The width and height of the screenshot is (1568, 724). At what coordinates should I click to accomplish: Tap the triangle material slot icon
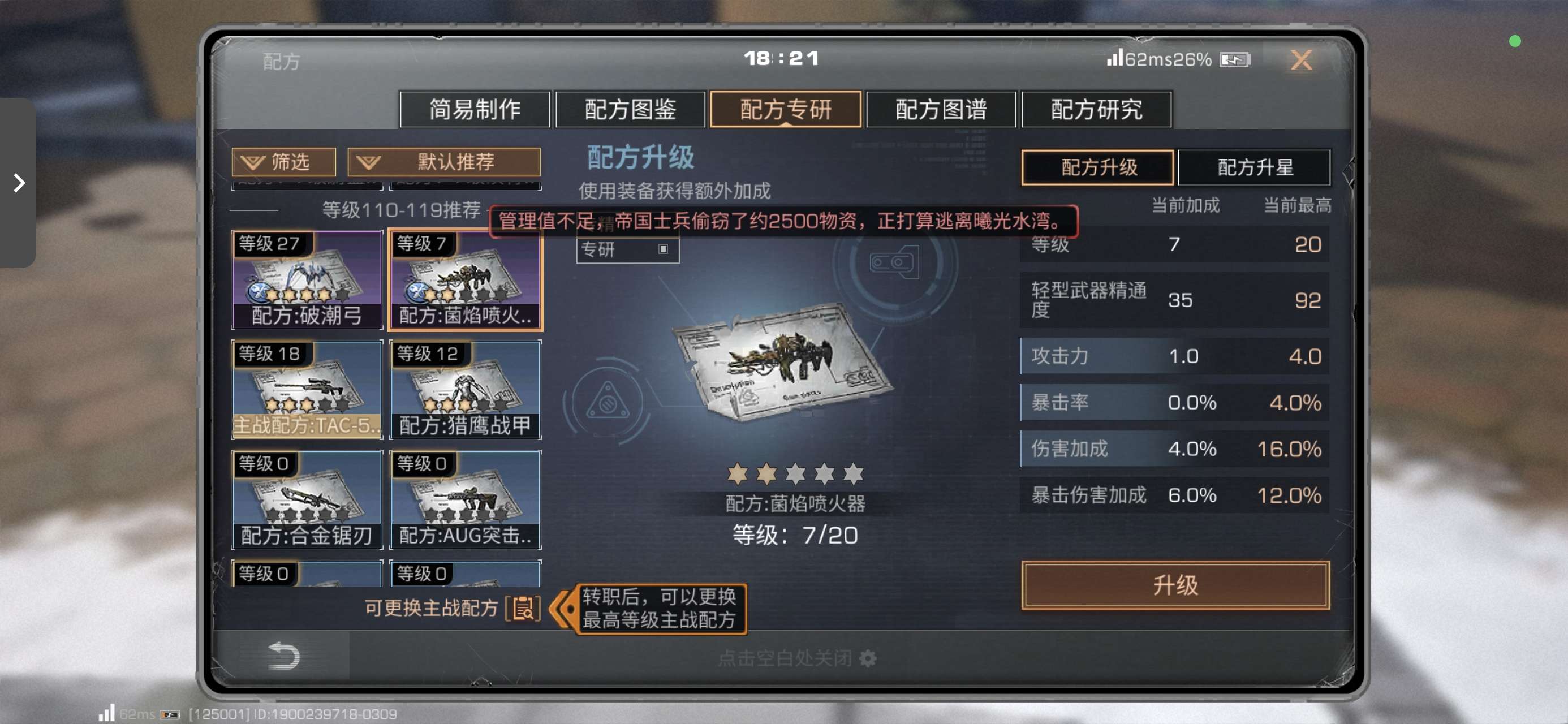pyautogui.click(x=608, y=400)
